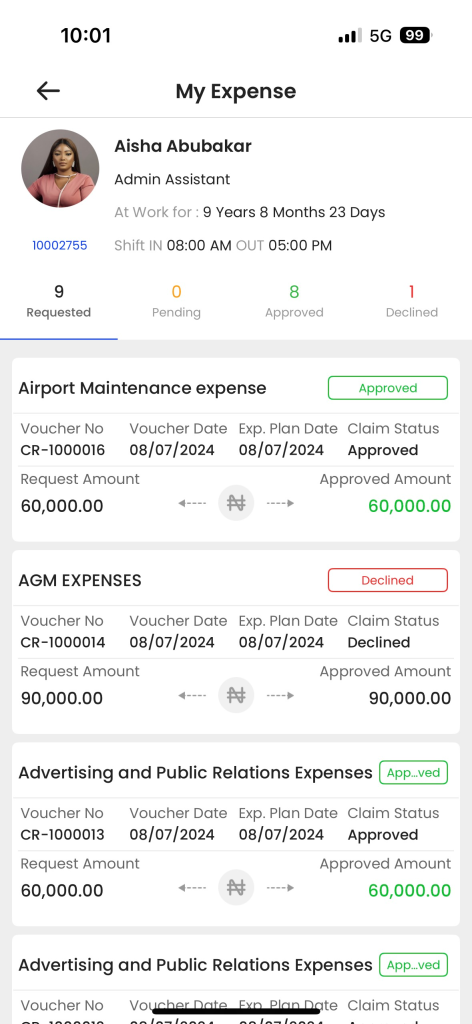The image size is (472, 1024).
Task: Tap Naira icon on CR-1000013 card
Action: (x=236, y=888)
